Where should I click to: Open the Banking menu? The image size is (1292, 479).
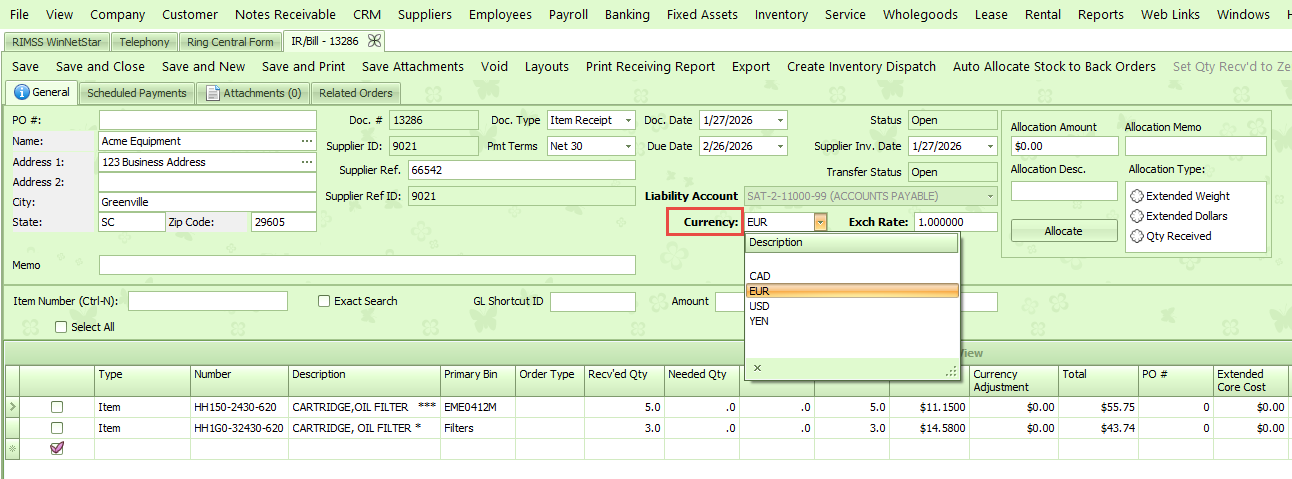coord(627,14)
